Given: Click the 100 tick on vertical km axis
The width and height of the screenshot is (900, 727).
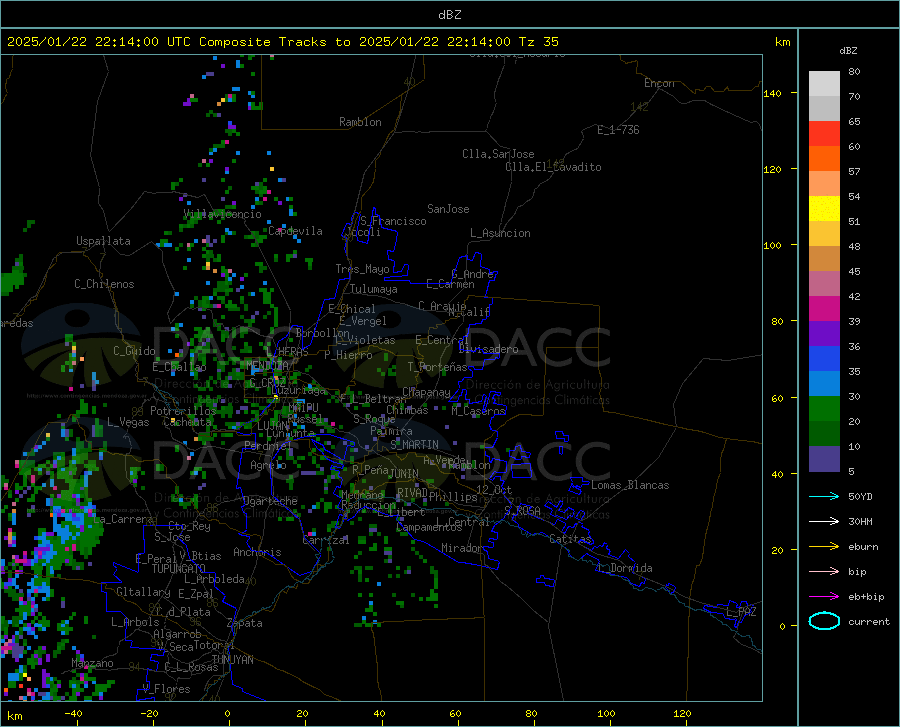Looking at the screenshot, I should tap(773, 245).
